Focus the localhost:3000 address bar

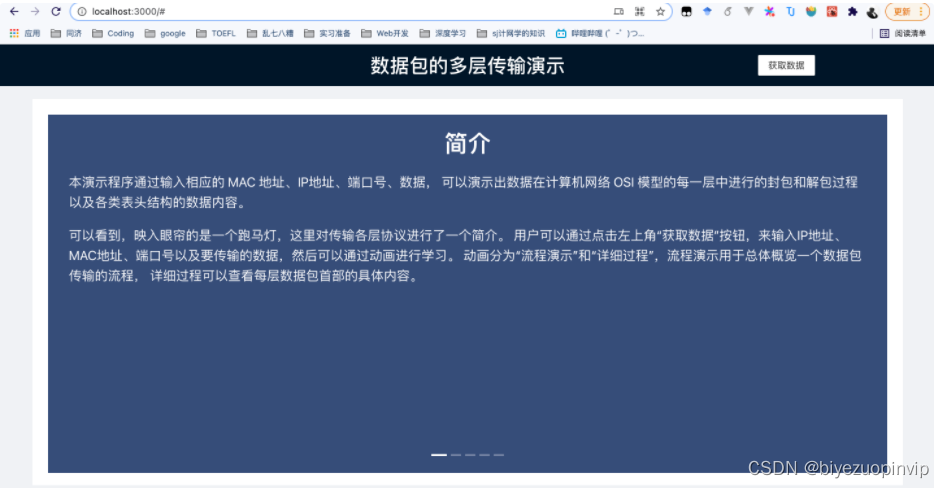pyautogui.click(x=371, y=11)
